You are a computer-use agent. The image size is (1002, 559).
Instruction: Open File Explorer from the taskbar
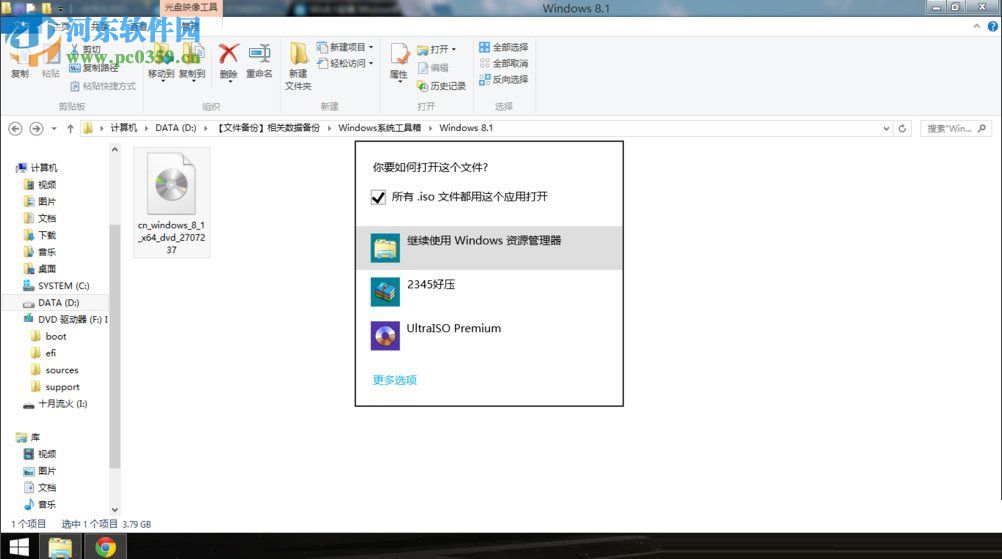(x=60, y=547)
